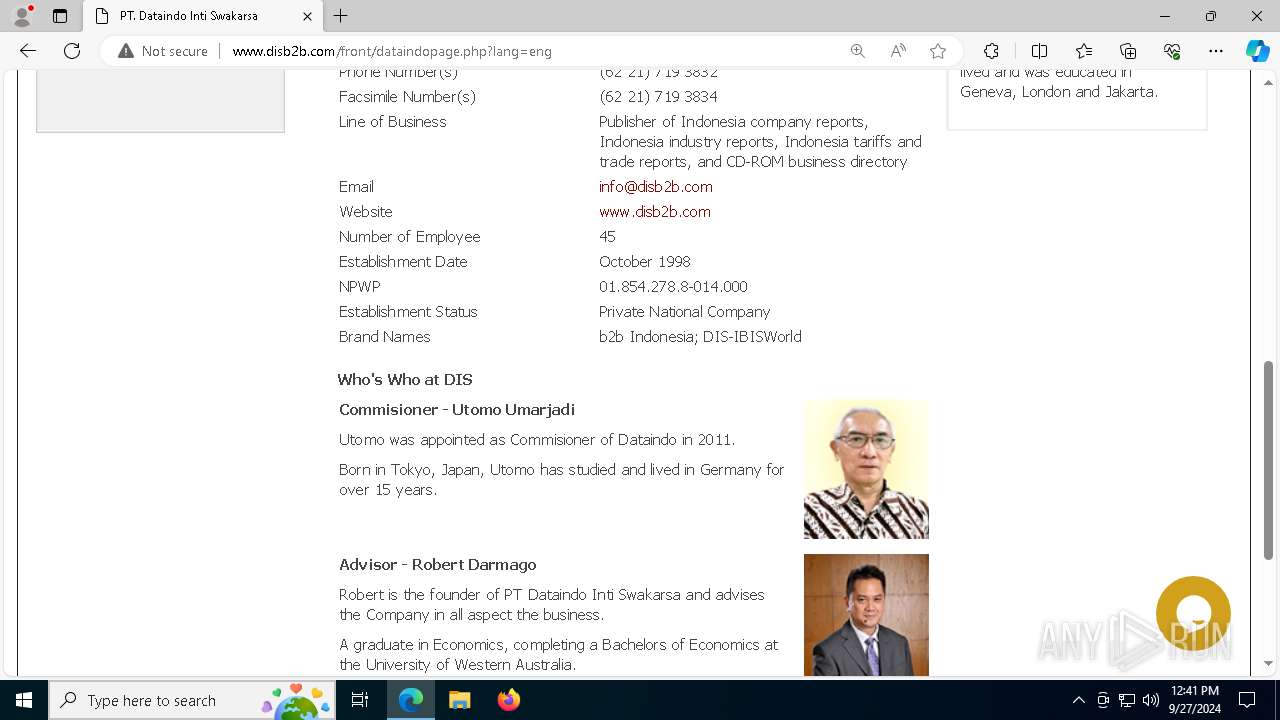Go back to the previous page
The image size is (1280, 720).
pos(28,51)
